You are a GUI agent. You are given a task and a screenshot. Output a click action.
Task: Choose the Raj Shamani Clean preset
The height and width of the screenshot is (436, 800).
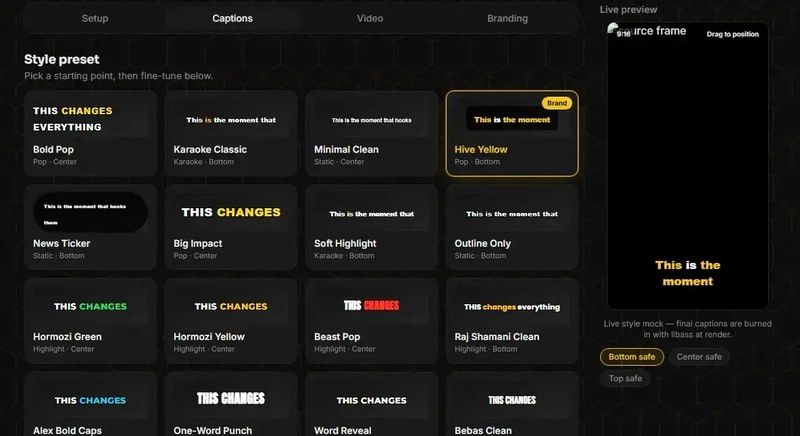coord(512,321)
